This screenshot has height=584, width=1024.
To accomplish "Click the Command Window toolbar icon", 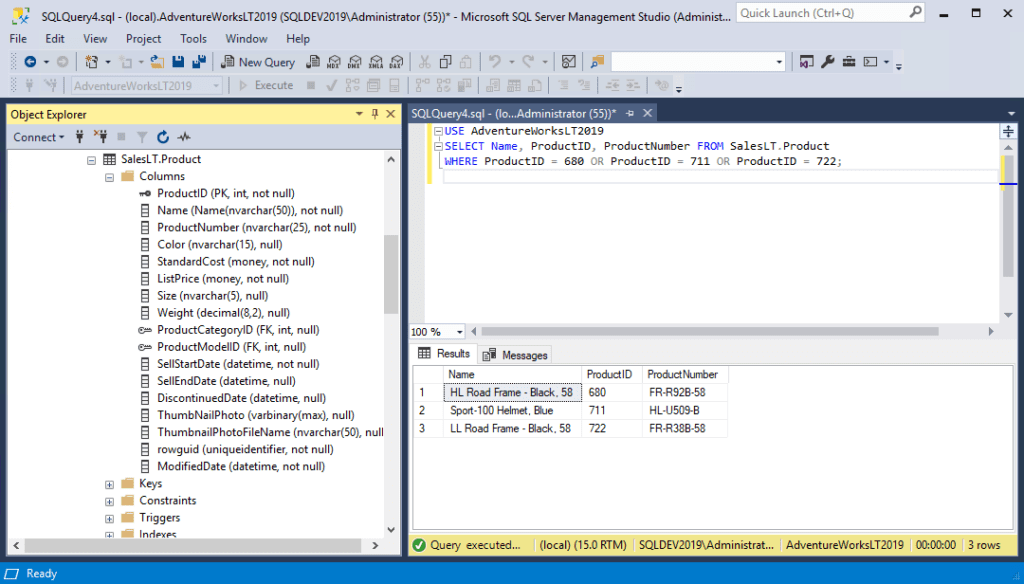I will (x=871, y=61).
